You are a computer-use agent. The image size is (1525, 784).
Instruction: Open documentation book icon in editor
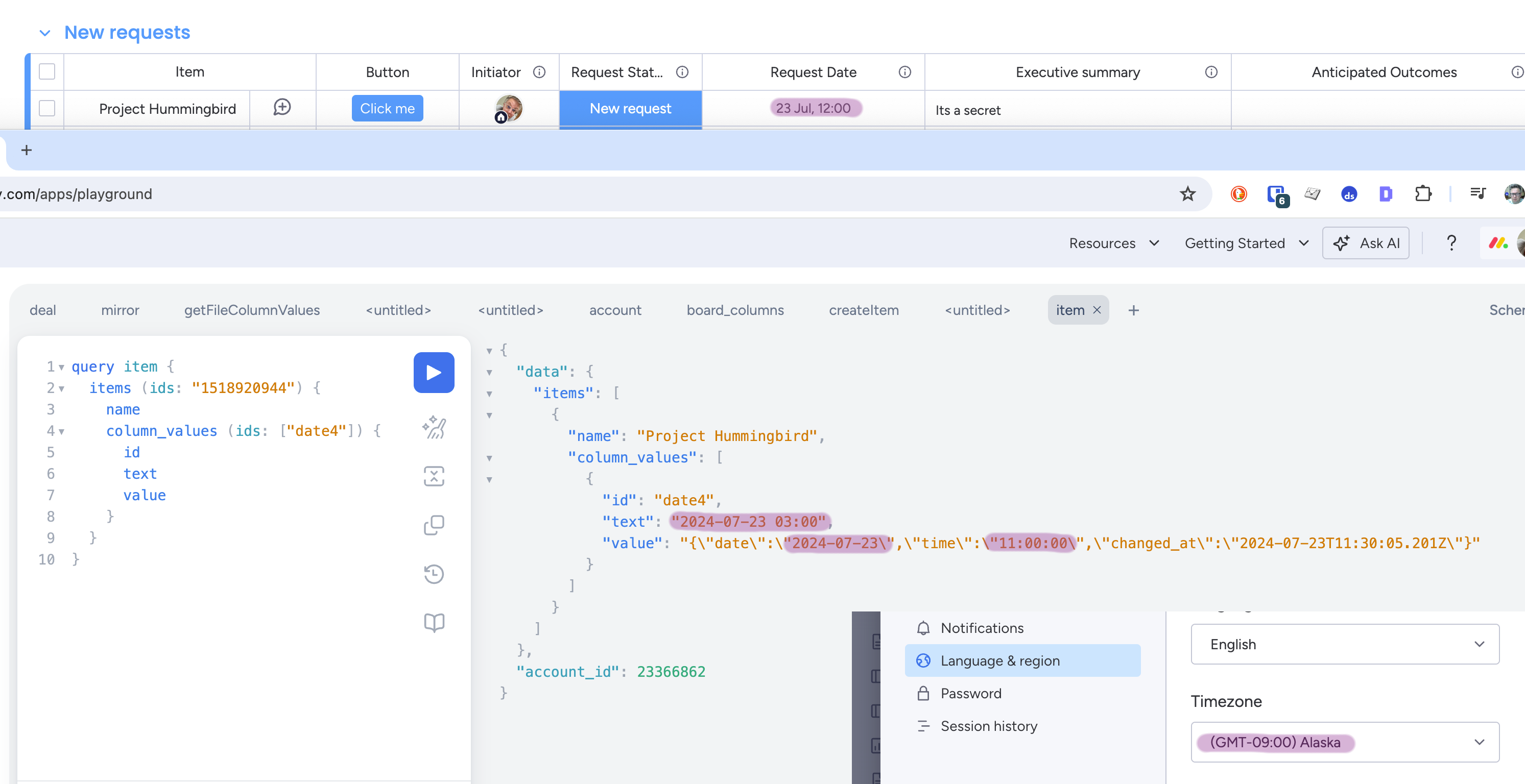(x=434, y=623)
